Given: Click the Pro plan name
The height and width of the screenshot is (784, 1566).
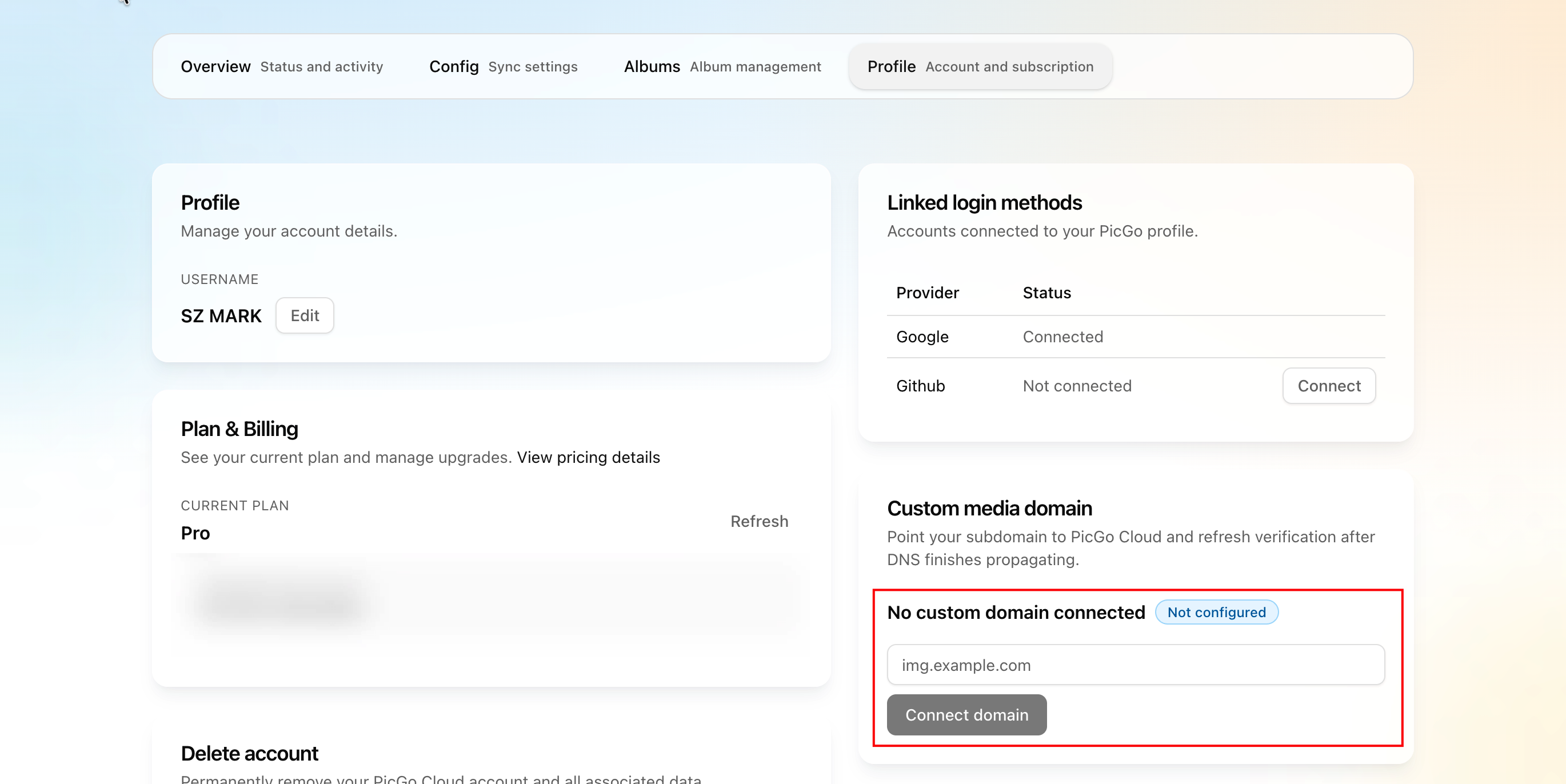Looking at the screenshot, I should [195, 533].
